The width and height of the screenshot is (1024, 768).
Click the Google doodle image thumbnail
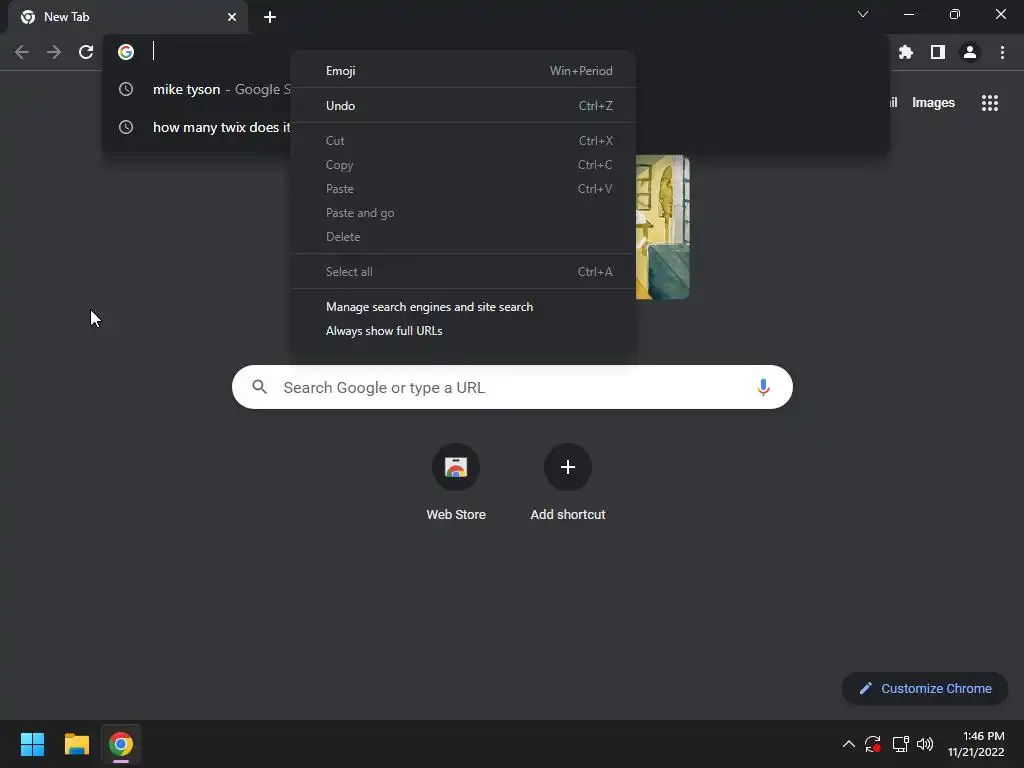[x=662, y=227]
